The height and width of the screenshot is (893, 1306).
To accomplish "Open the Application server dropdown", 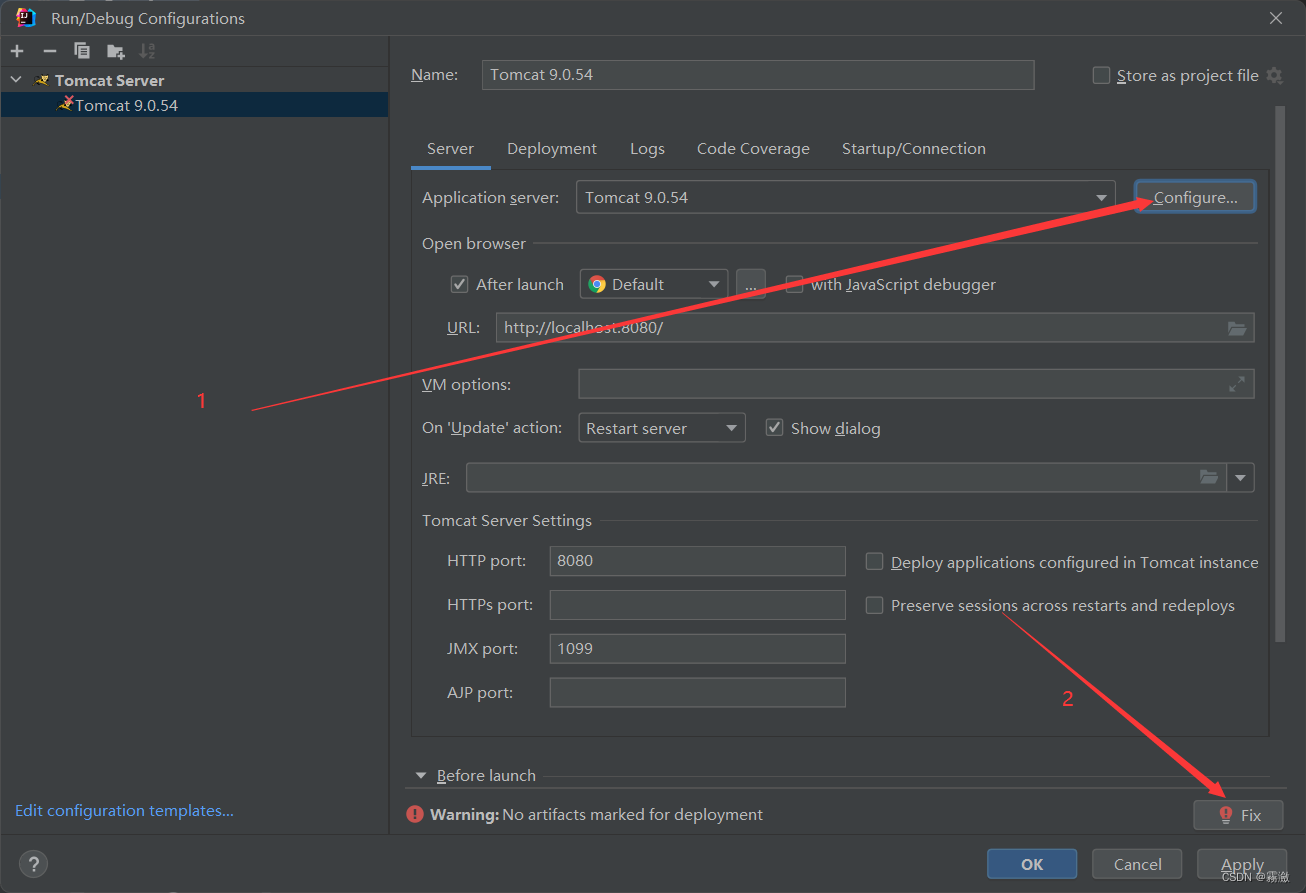I will pos(845,198).
